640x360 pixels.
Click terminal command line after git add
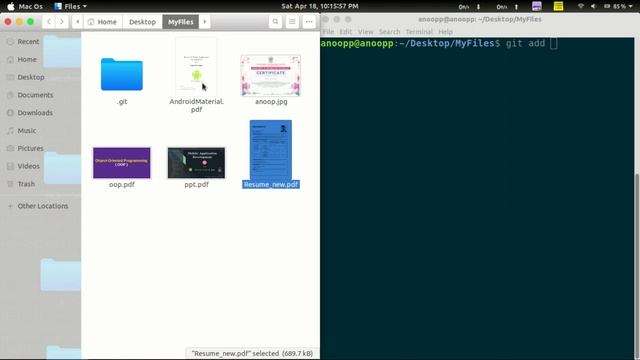(553, 43)
